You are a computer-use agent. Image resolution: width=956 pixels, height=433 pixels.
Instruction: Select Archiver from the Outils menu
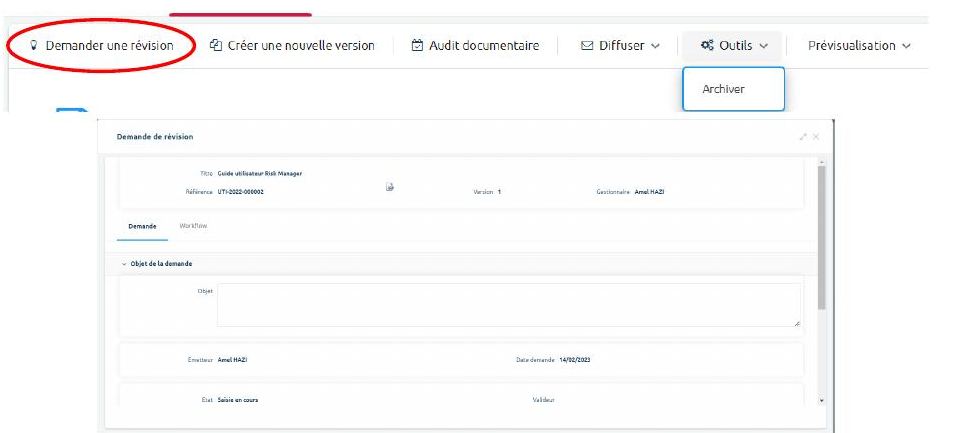[724, 89]
